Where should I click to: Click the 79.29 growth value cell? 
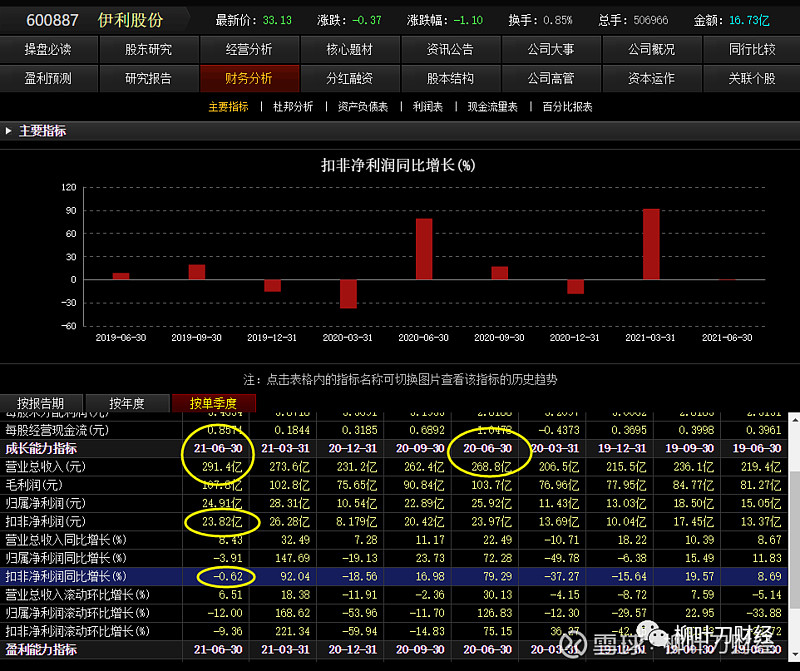click(x=497, y=577)
